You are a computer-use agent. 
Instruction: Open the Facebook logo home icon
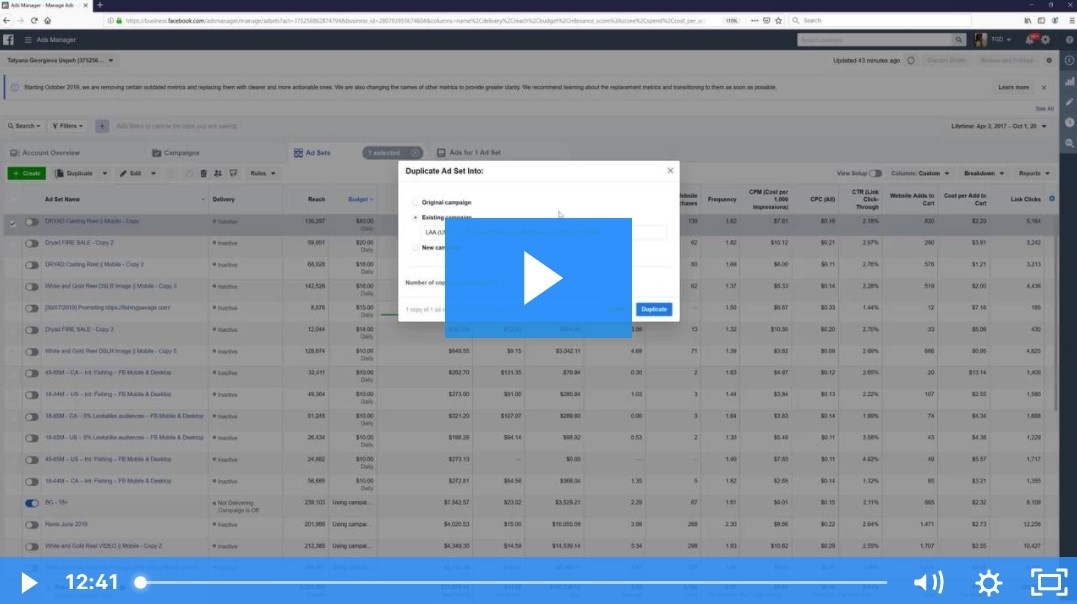click(8, 40)
